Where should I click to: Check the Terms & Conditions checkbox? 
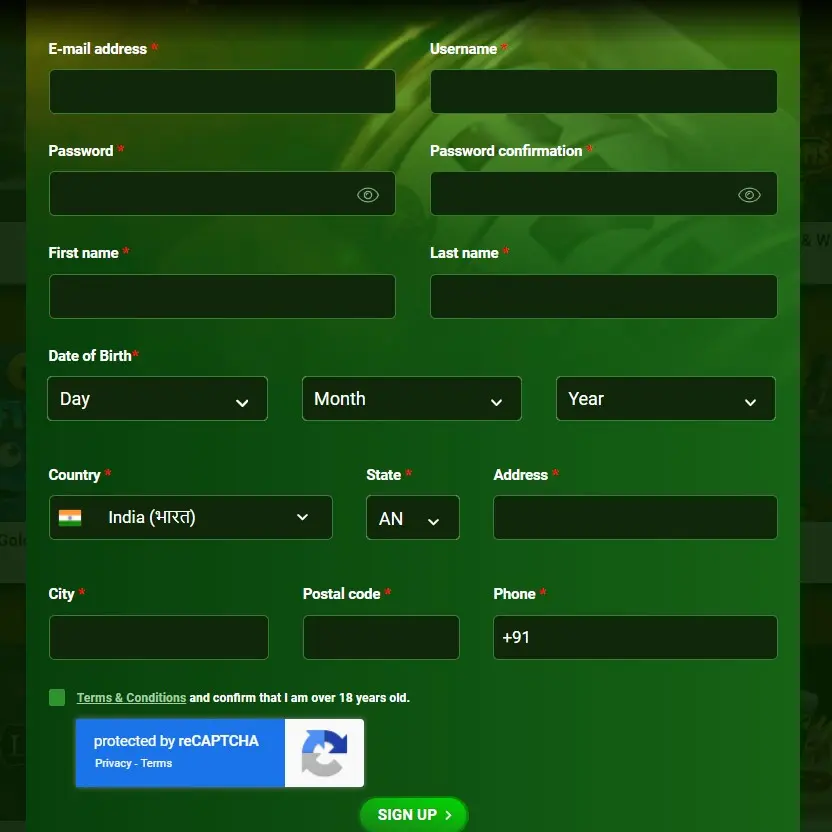click(x=57, y=698)
